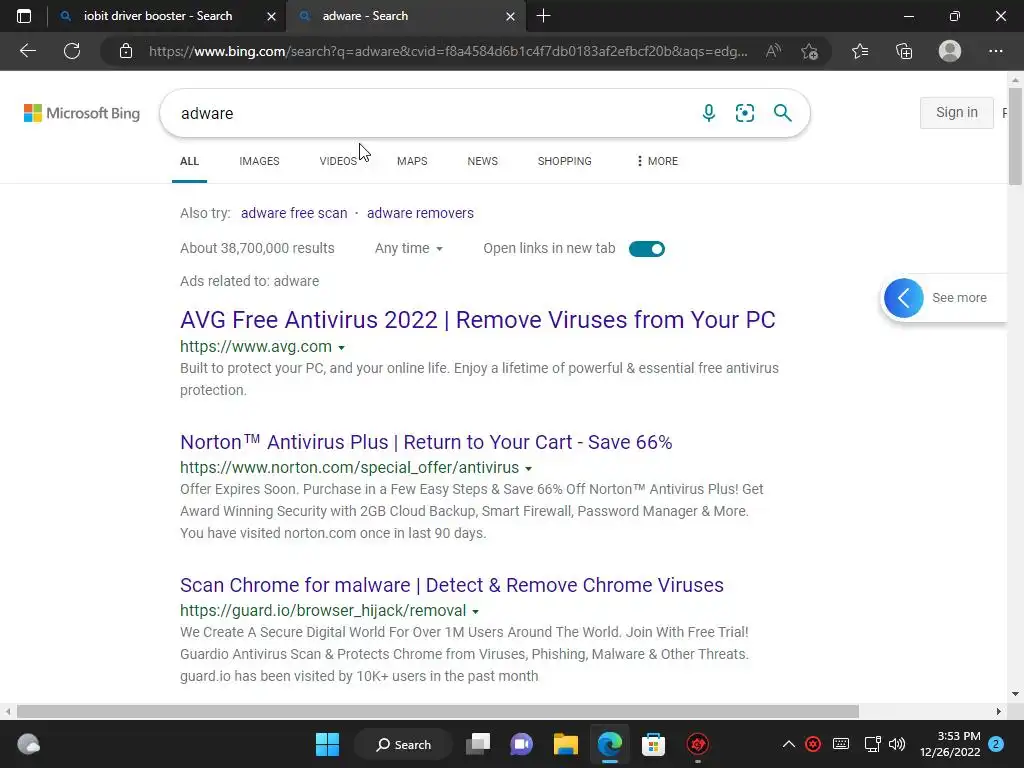Select the MAPS results tab

pyautogui.click(x=412, y=161)
